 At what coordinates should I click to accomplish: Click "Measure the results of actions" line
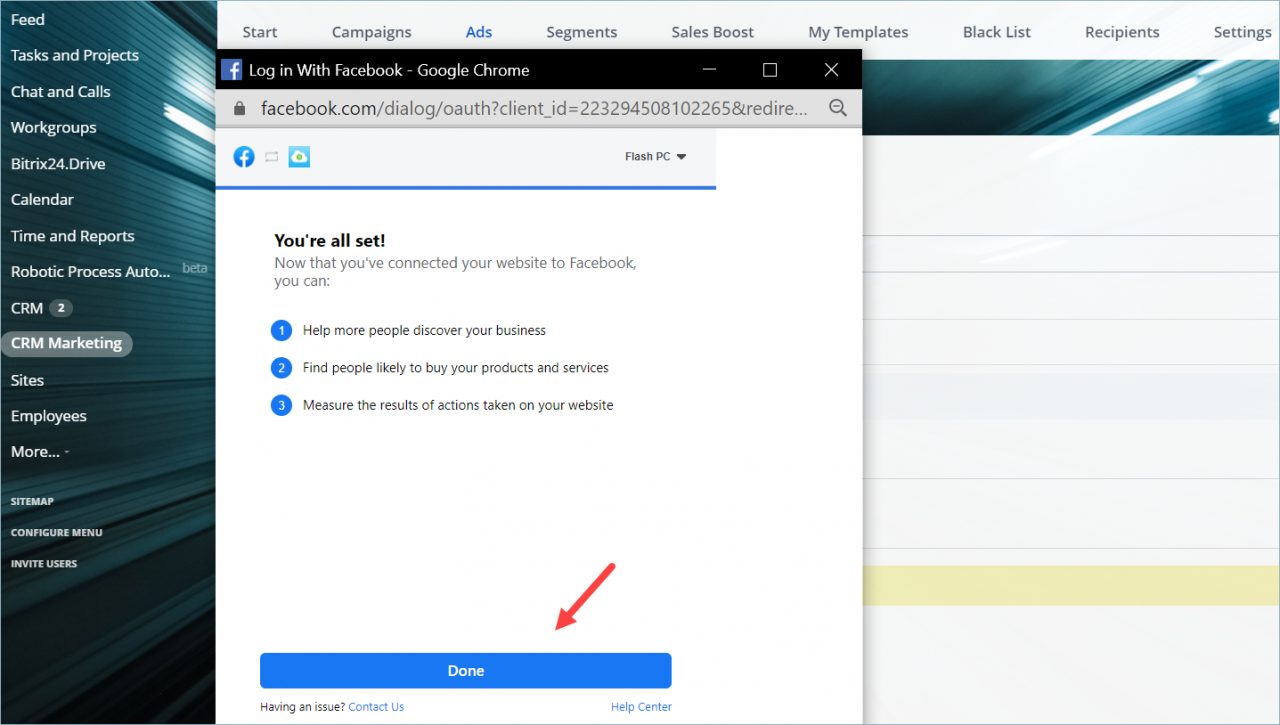coord(458,405)
